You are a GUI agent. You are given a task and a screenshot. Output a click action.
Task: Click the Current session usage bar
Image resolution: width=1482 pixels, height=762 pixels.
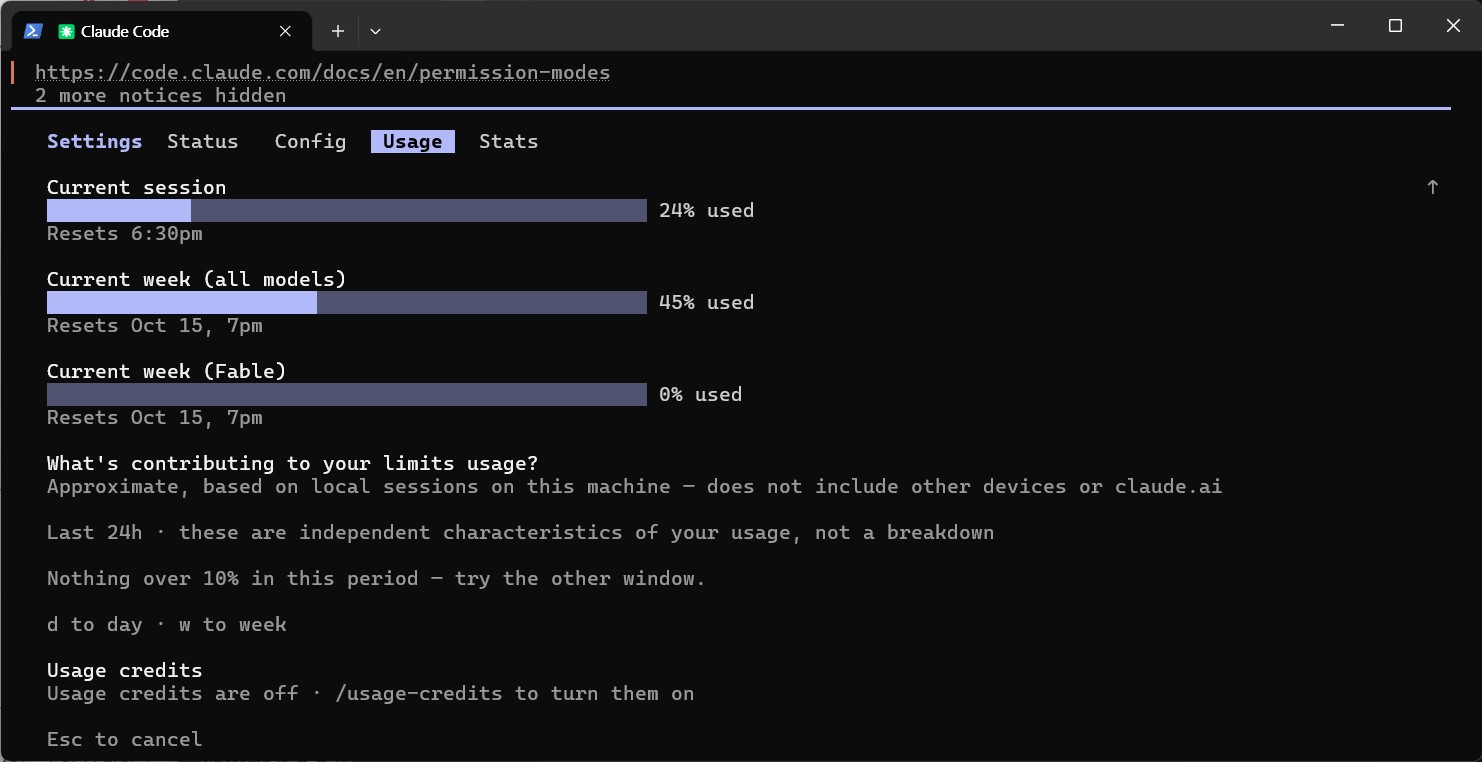click(x=347, y=210)
